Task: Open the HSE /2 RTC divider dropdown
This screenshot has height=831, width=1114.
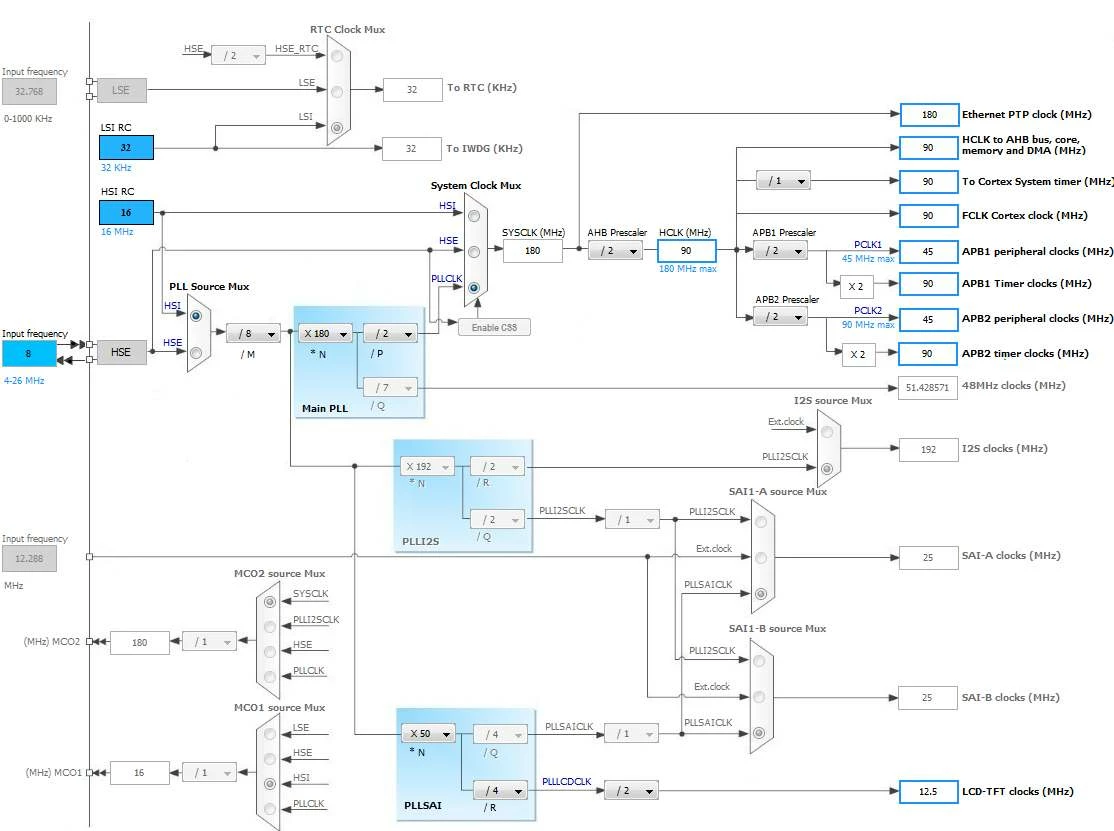Action: coord(238,55)
